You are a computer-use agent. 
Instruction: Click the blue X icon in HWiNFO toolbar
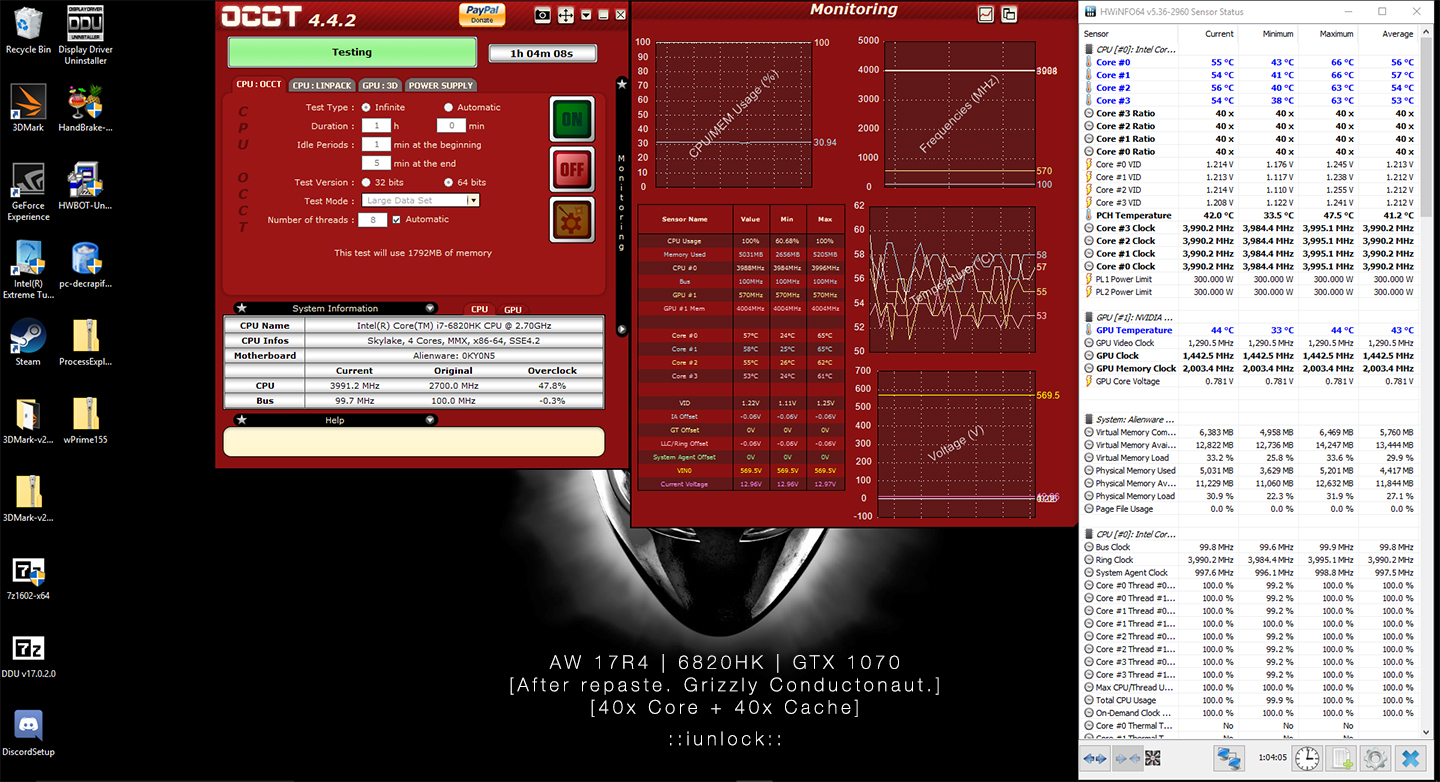(x=1411, y=758)
